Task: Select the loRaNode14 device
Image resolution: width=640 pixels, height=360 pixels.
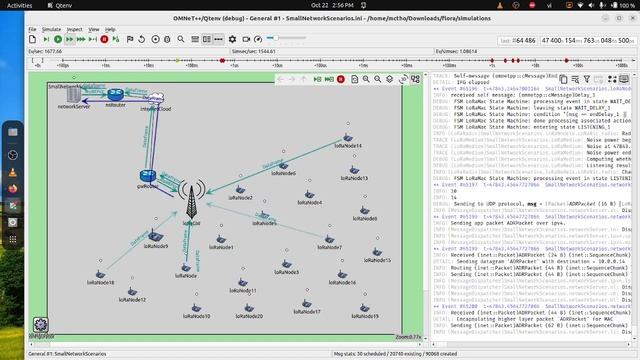Action: tap(348, 138)
